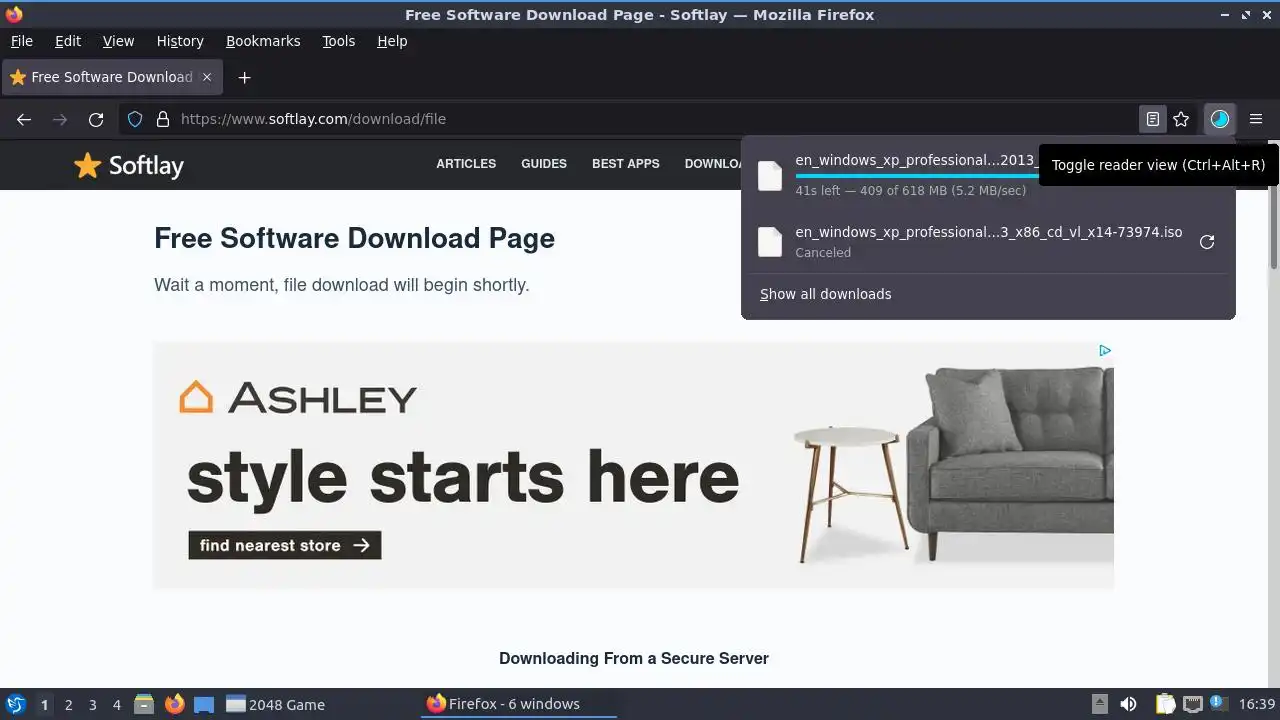Switch to workspace 3 in taskbar
Image resolution: width=1280 pixels, height=720 pixels.
[x=92, y=704]
